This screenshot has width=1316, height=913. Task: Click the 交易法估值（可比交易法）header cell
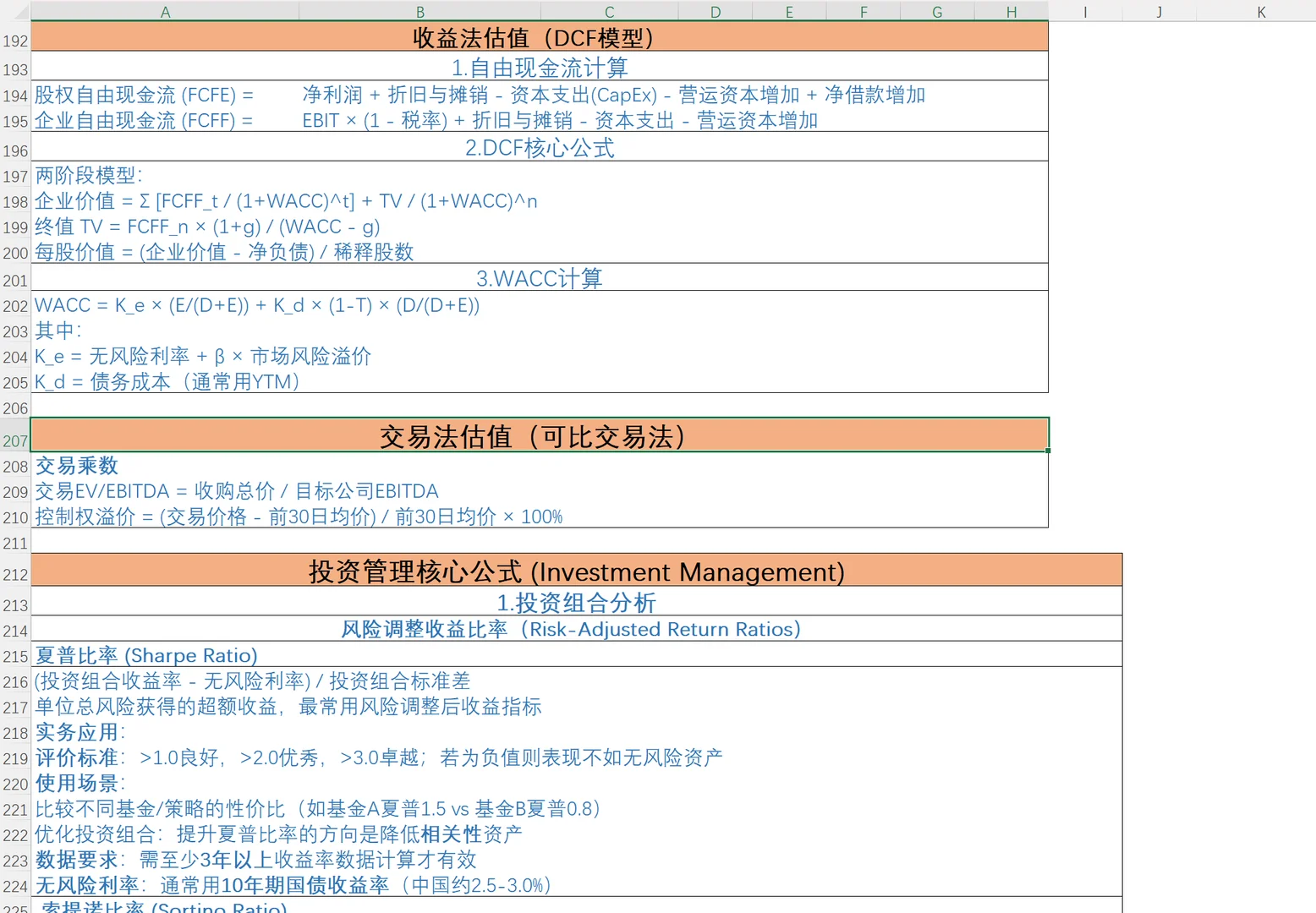539,436
